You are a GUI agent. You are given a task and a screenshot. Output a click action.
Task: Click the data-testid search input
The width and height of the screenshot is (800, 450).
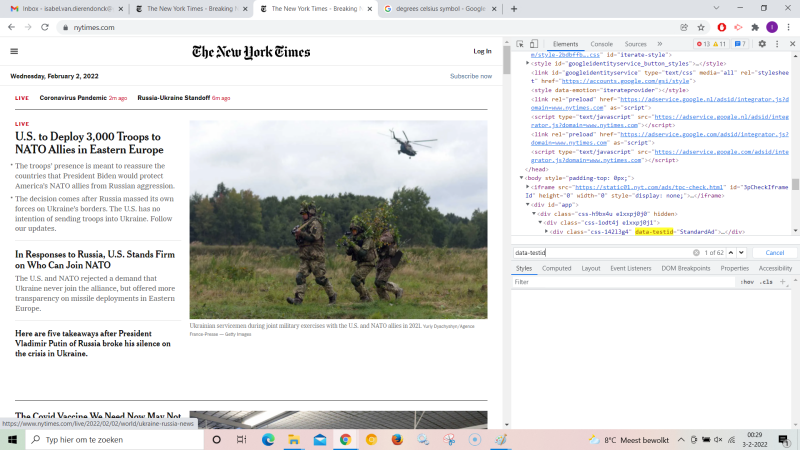[x=602, y=253]
